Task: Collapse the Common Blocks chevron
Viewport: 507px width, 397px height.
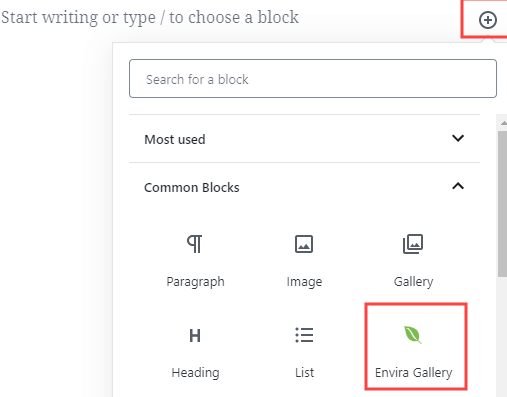Action: click(x=458, y=186)
